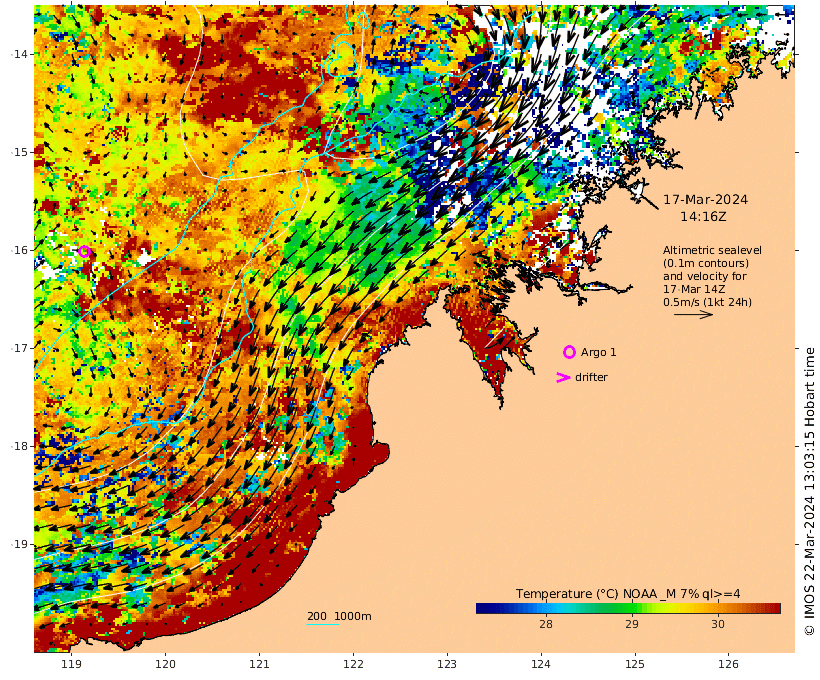The height and width of the screenshot is (680, 820).
Task: Click the '-16' latitude axis label
Action: [x=19, y=250]
